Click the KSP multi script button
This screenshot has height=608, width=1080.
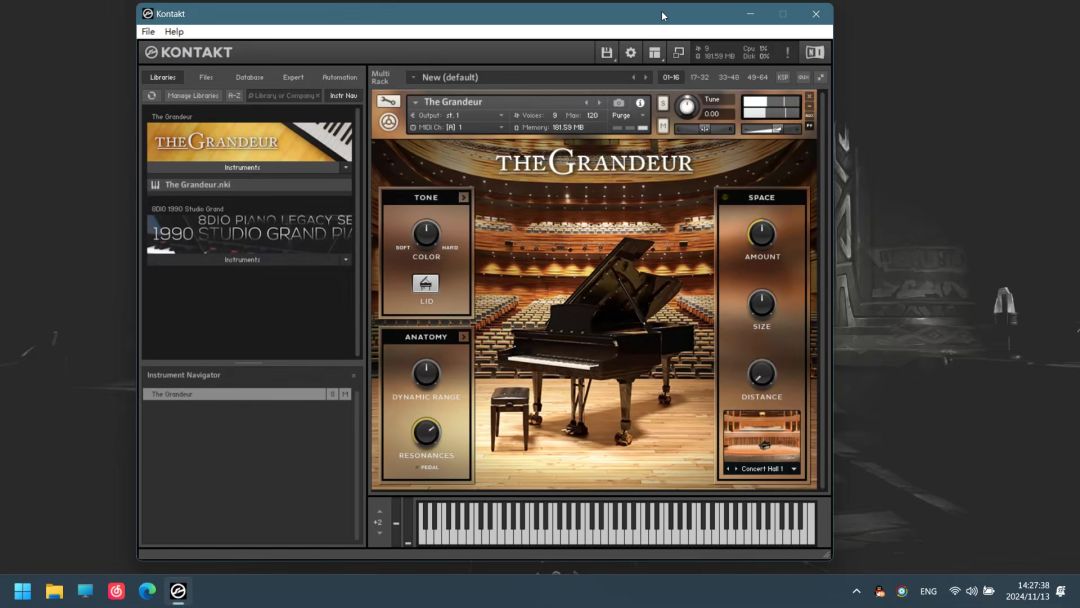[x=782, y=77]
